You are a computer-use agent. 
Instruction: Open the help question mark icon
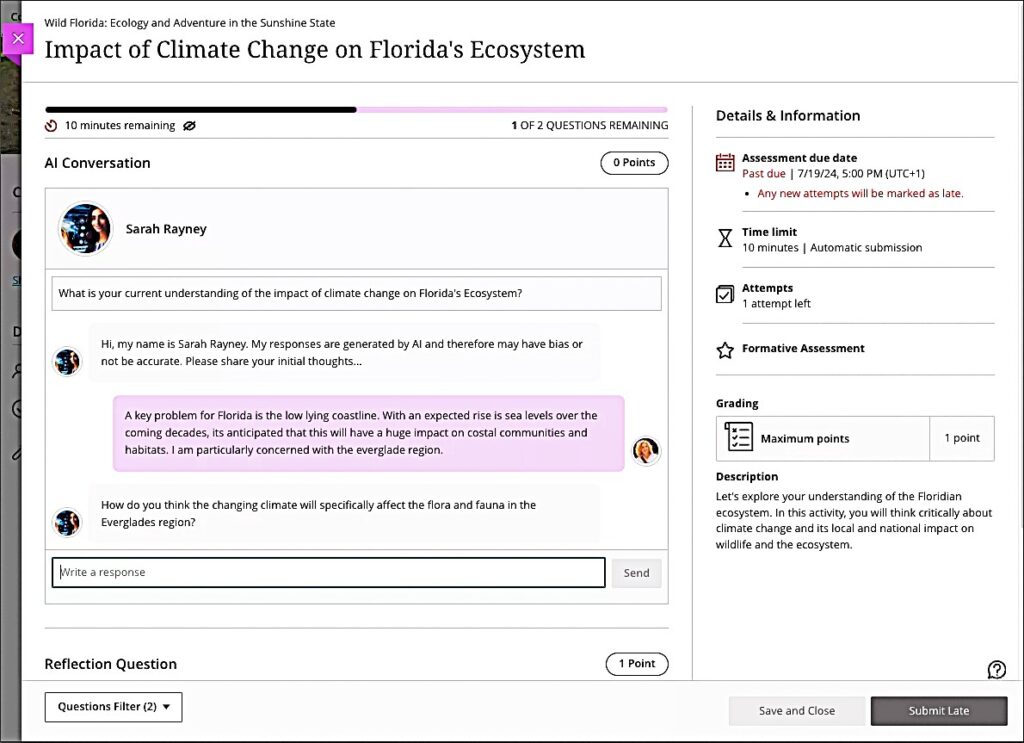996,669
